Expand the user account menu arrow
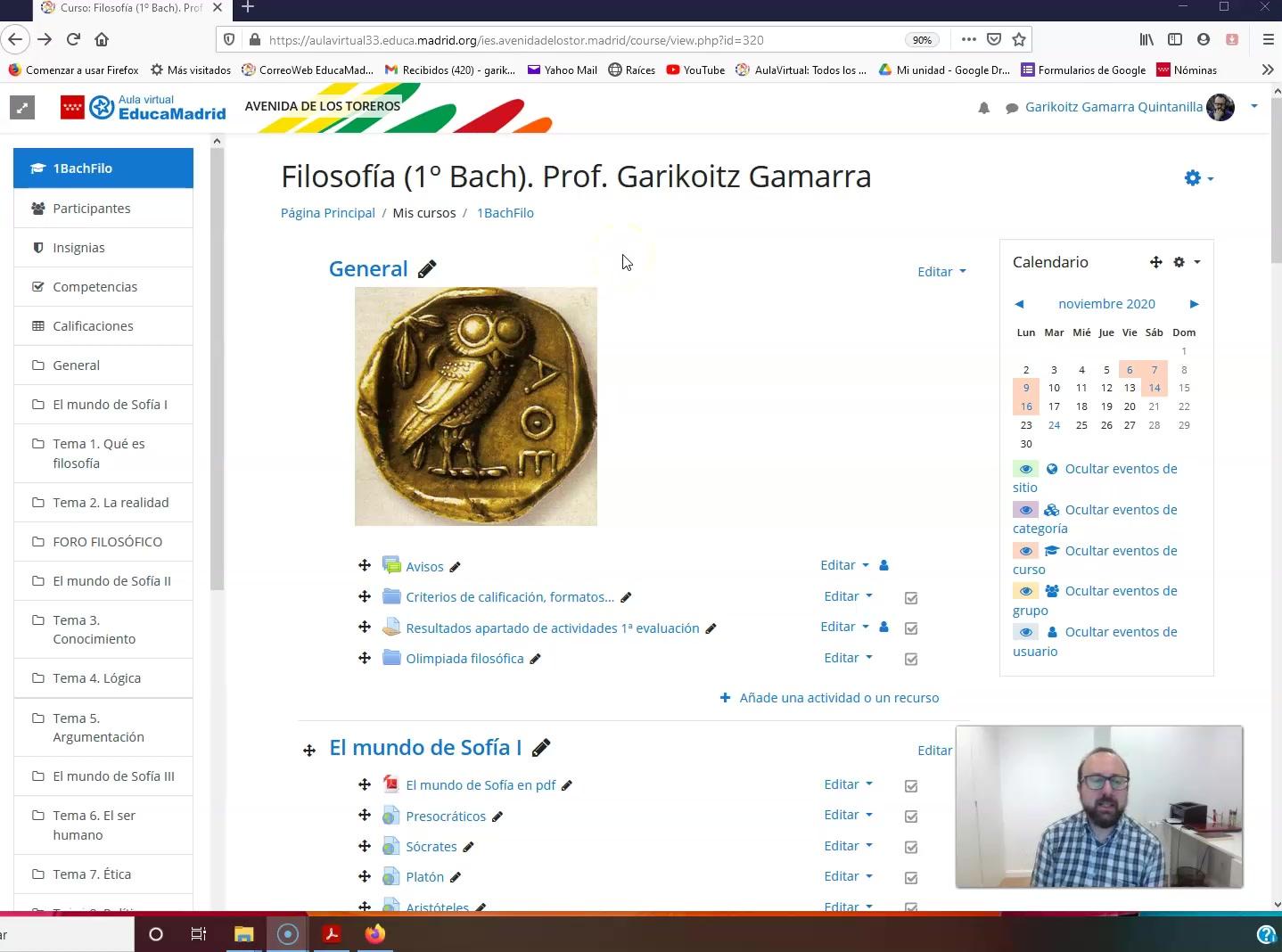This screenshot has width=1282, height=952. [x=1253, y=106]
